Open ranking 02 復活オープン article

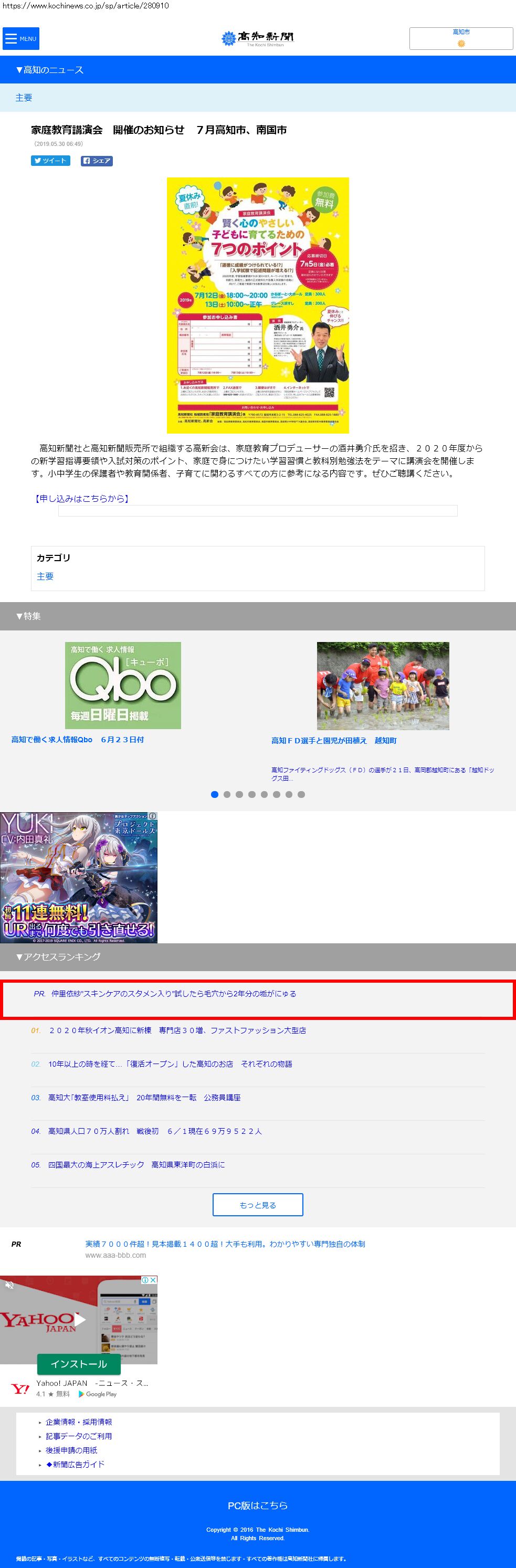(x=171, y=1064)
